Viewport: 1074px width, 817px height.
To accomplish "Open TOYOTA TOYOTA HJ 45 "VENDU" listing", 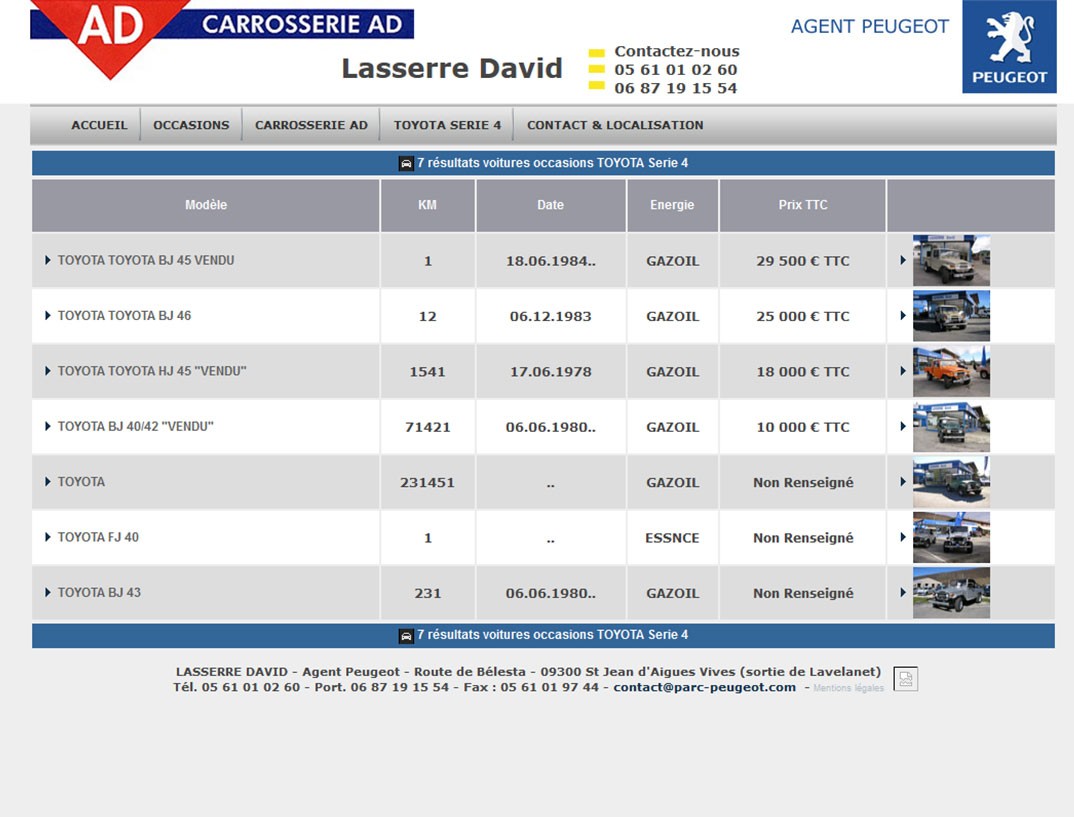I will (x=151, y=371).
